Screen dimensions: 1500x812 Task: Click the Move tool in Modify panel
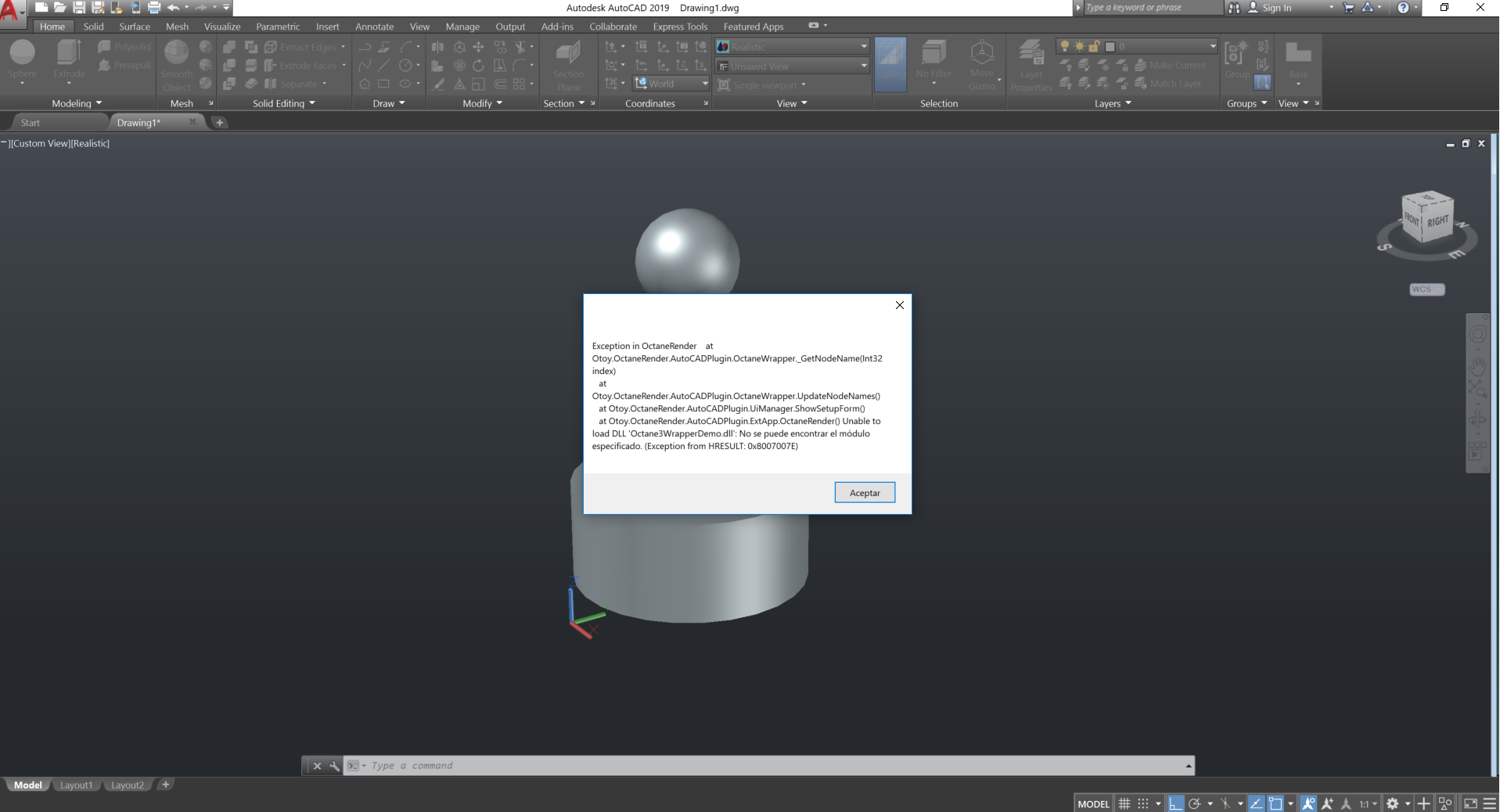(478, 47)
